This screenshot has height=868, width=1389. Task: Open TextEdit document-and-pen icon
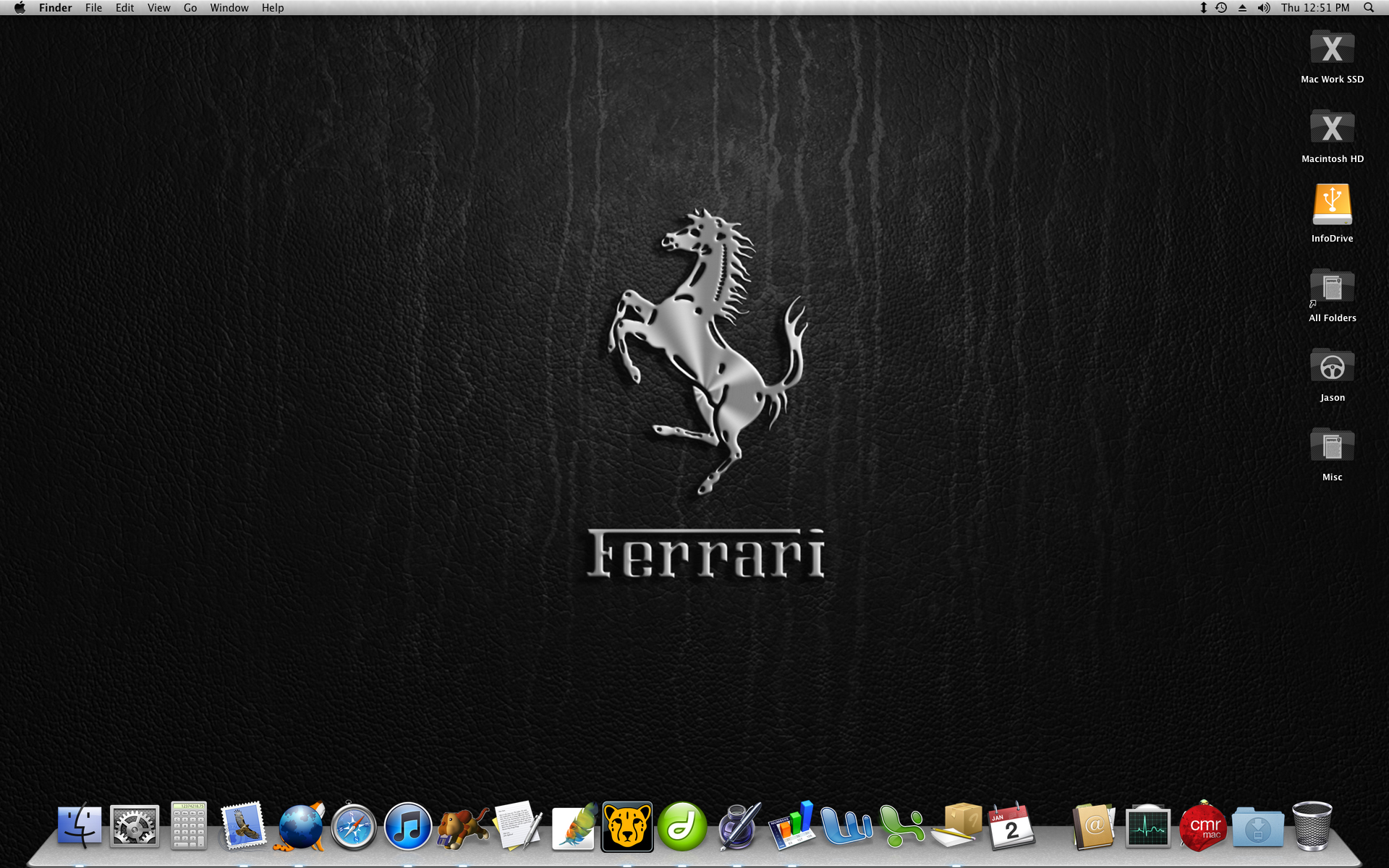(x=518, y=825)
